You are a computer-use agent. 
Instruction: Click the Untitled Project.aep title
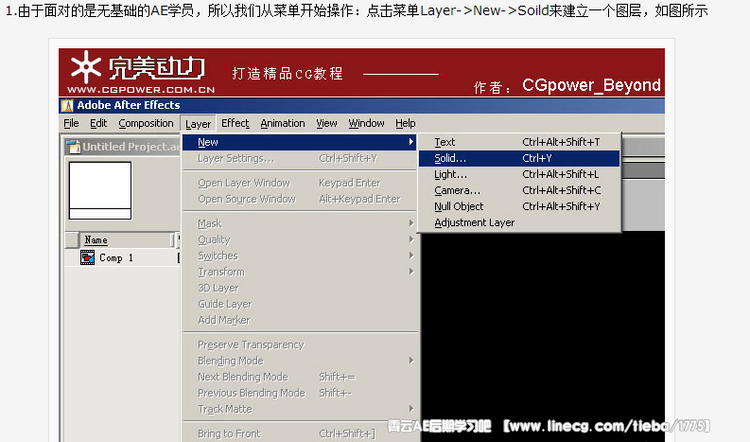(131, 147)
